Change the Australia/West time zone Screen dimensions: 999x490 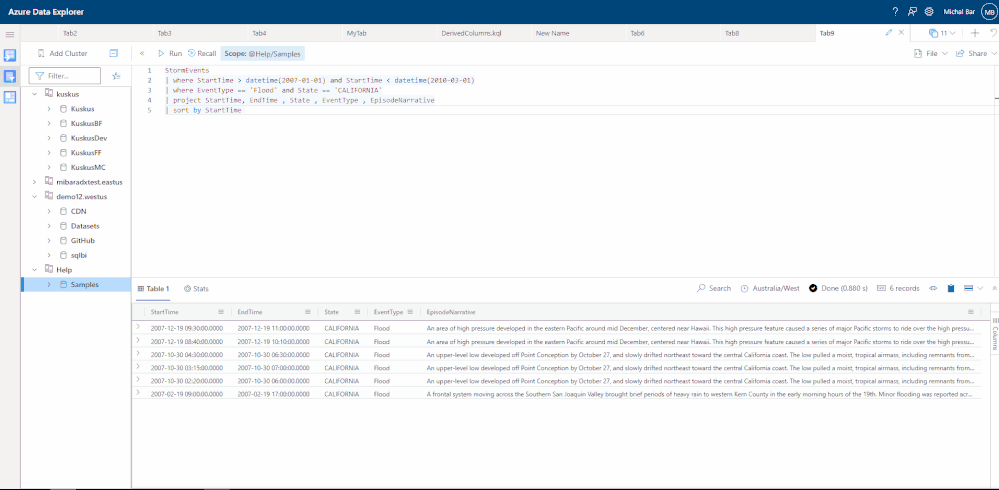tap(770, 289)
